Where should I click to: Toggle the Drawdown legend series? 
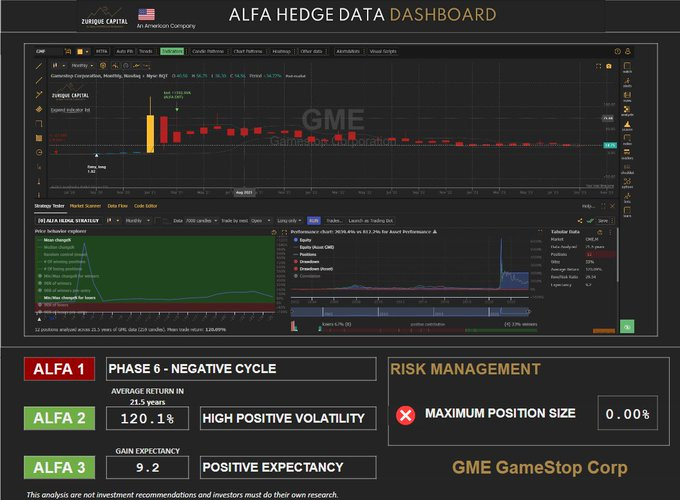click(307, 261)
